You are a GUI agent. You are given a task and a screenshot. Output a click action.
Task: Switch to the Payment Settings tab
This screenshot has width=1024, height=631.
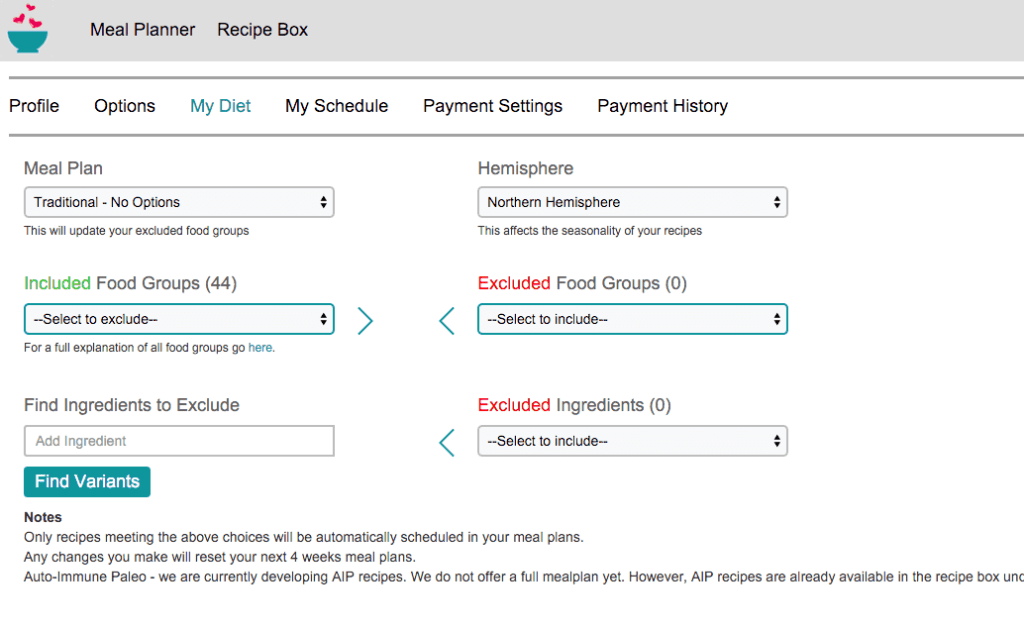tap(492, 105)
